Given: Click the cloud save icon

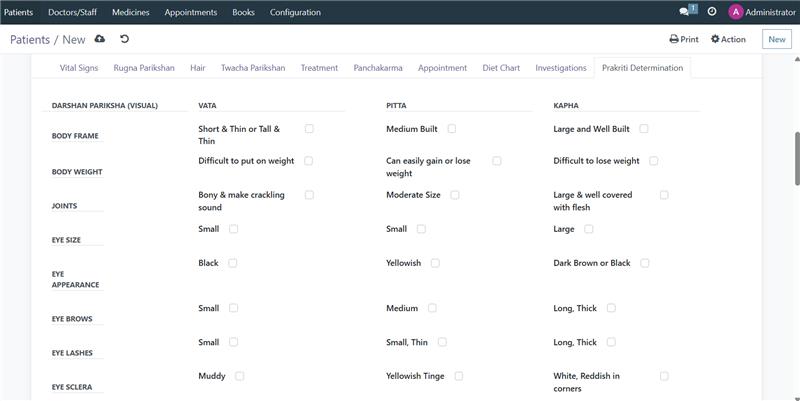Looking at the screenshot, I should 99,39.
